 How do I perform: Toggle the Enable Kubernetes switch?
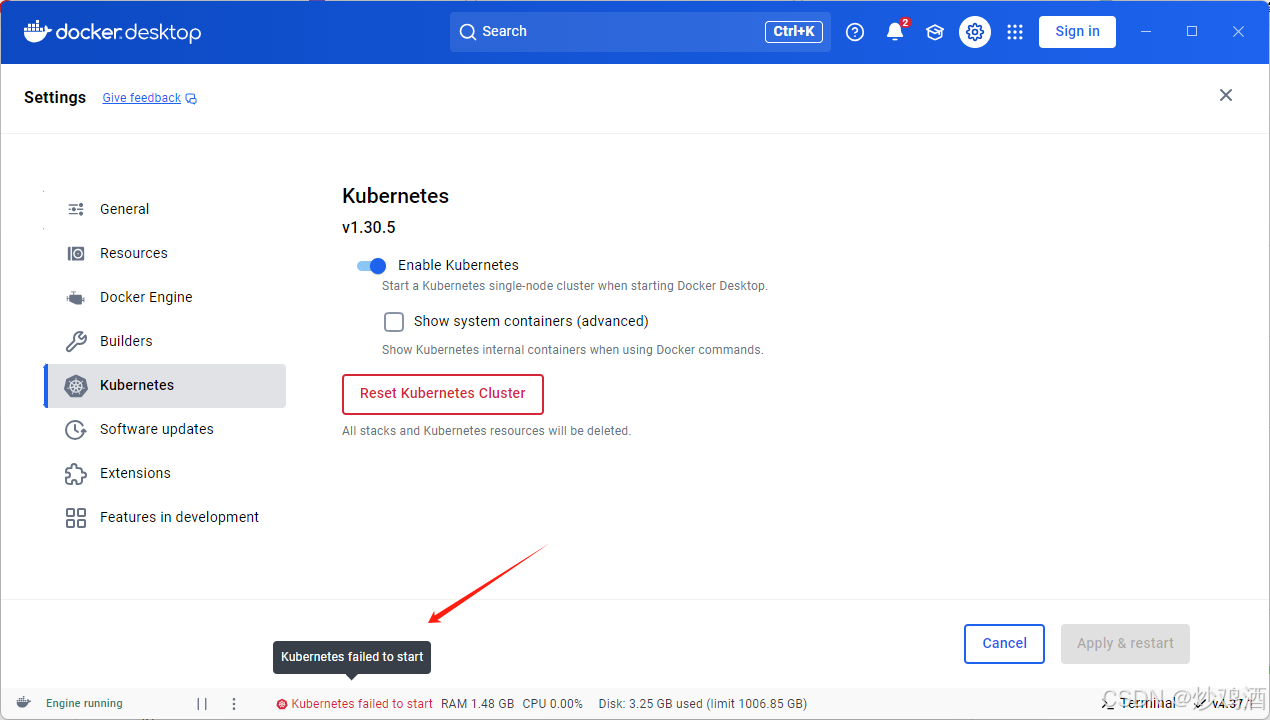(x=371, y=266)
